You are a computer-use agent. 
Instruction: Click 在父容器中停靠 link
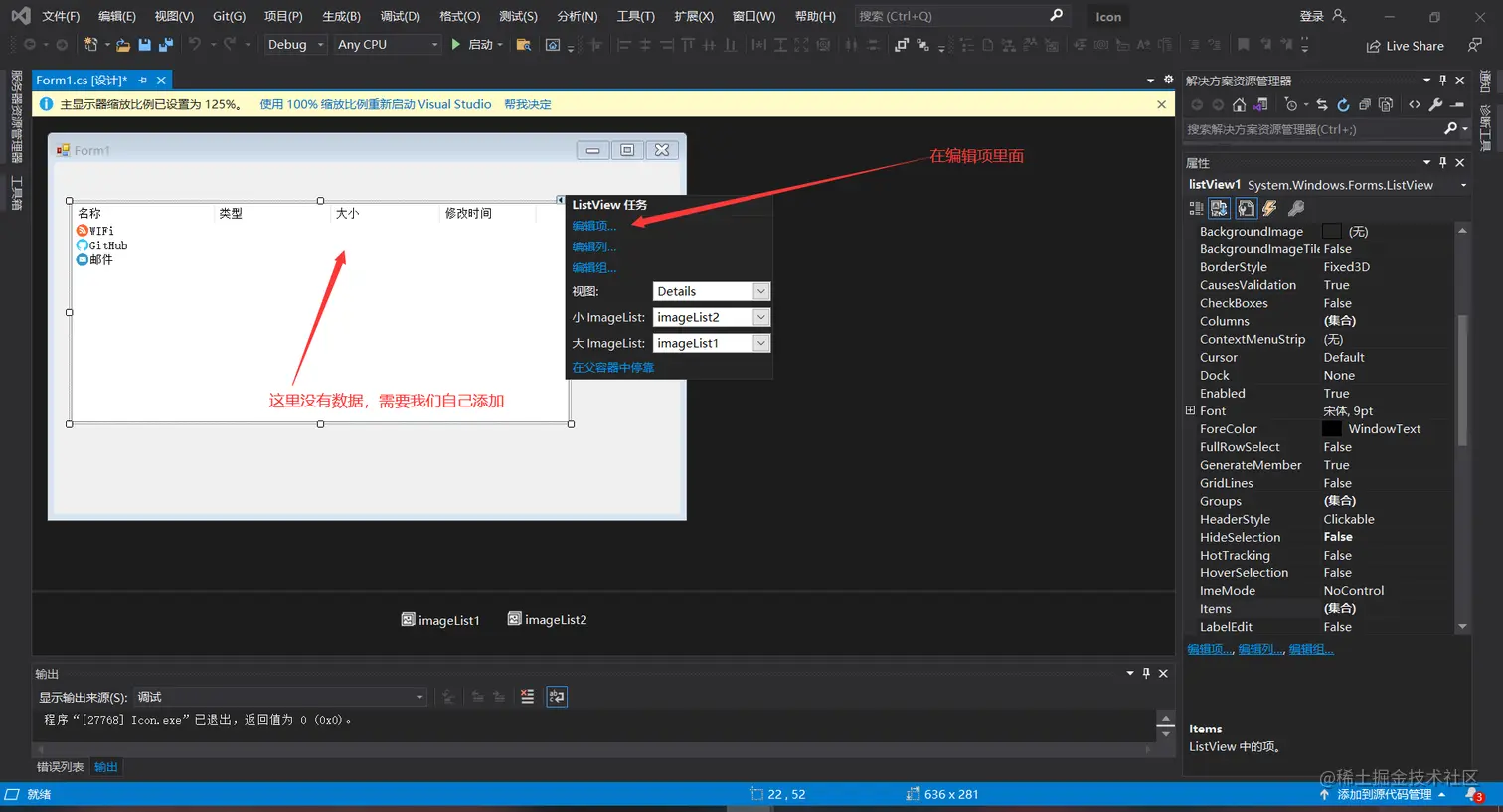pyautogui.click(x=612, y=368)
